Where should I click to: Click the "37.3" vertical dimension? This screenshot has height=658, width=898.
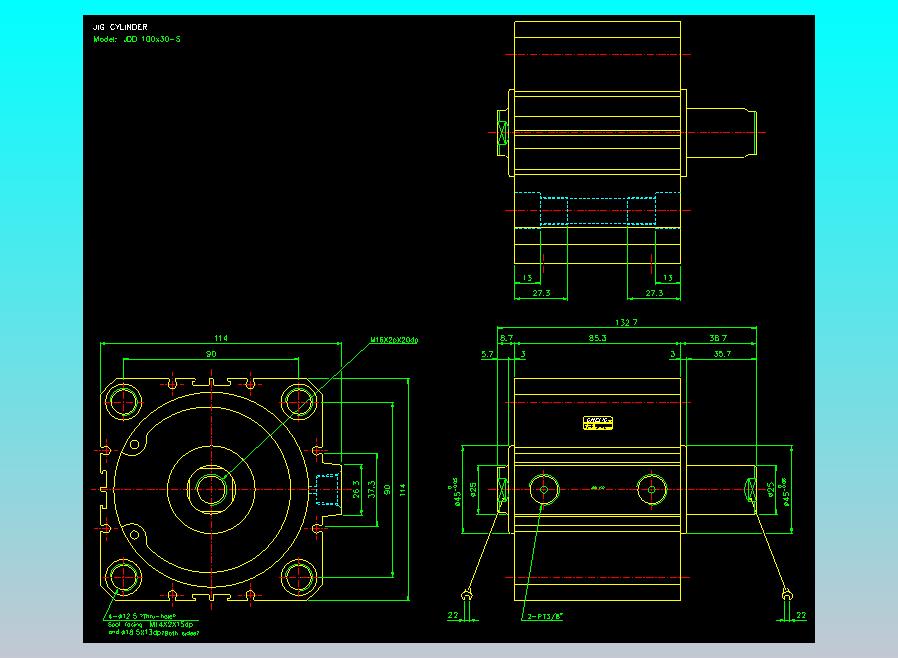pyautogui.click(x=372, y=490)
